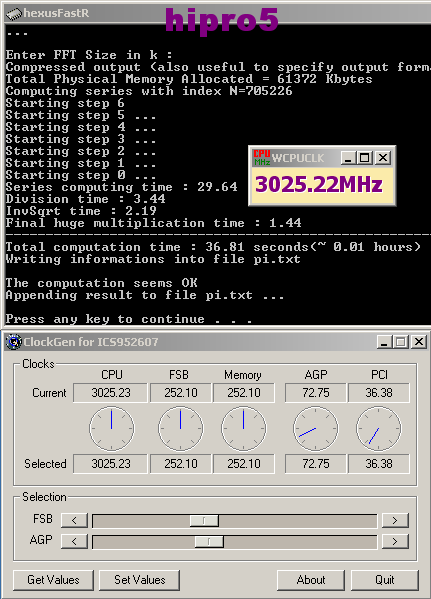
Task: Minimize the WCPUCLK window
Action: (348, 158)
